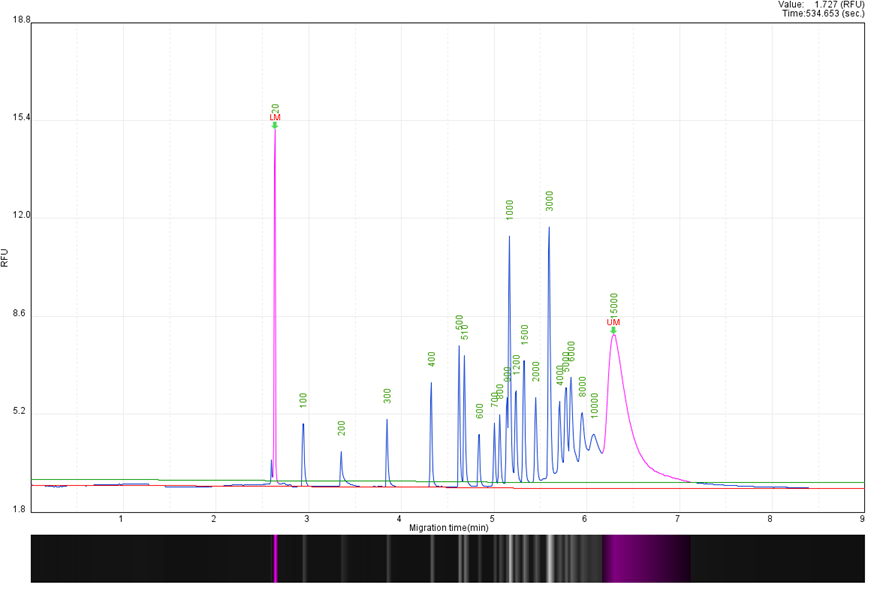Image resolution: width=886 pixels, height=594 pixels.
Task: Click the Time readout in seconds
Action: [x=822, y=14]
